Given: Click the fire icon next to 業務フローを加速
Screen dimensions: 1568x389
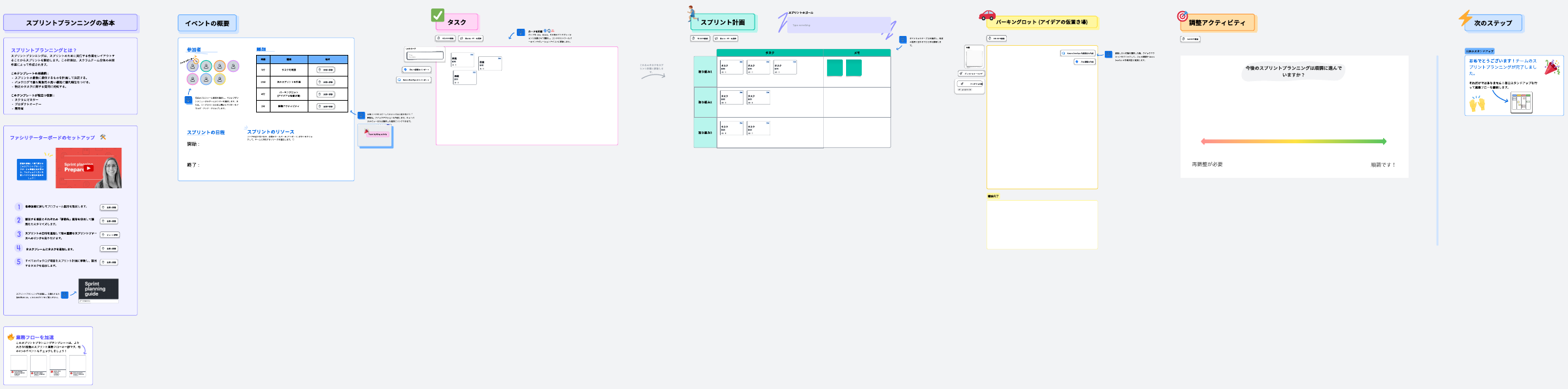Looking at the screenshot, I should 11,337.
